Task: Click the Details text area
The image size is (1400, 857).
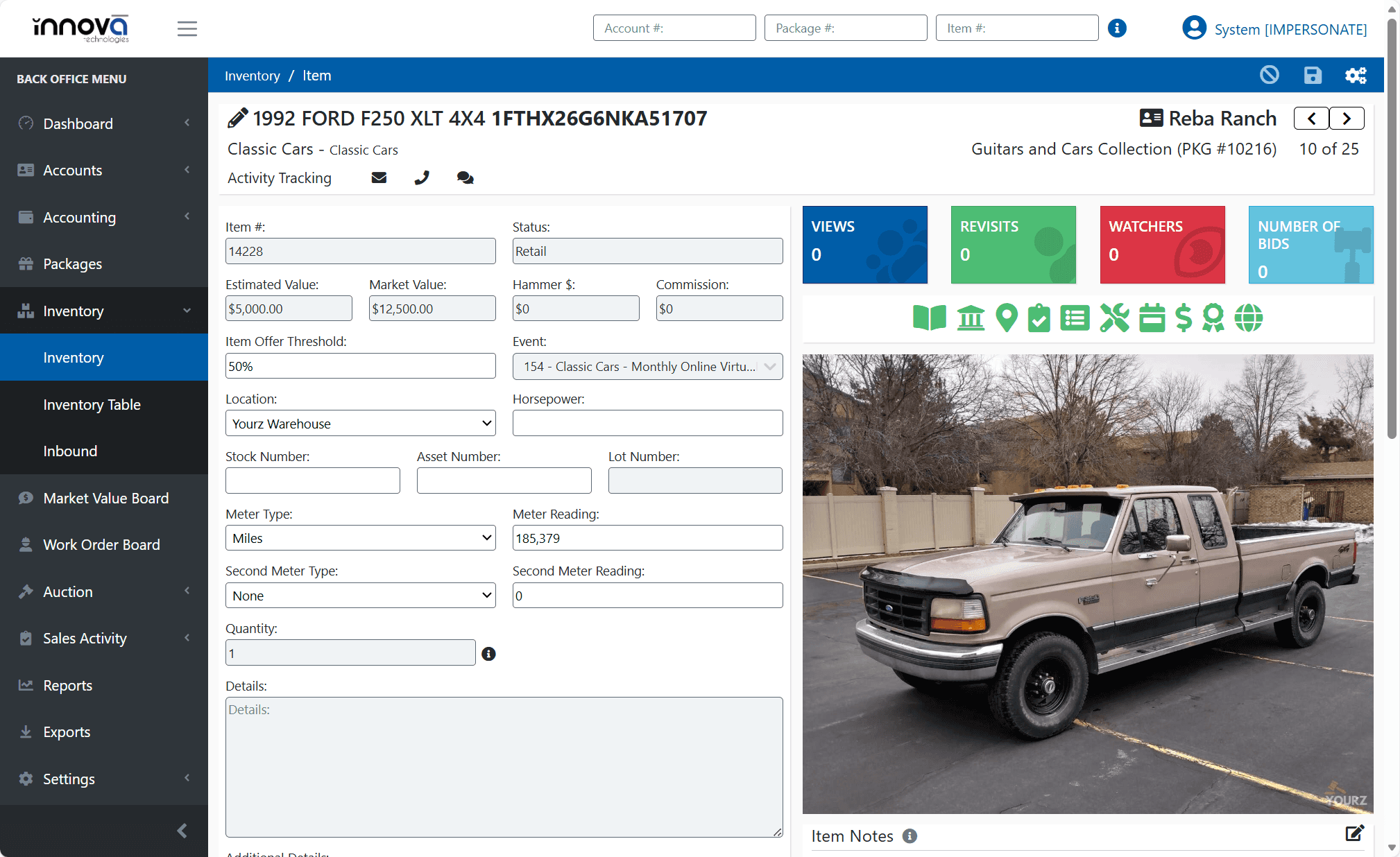Action: pyautogui.click(x=504, y=768)
